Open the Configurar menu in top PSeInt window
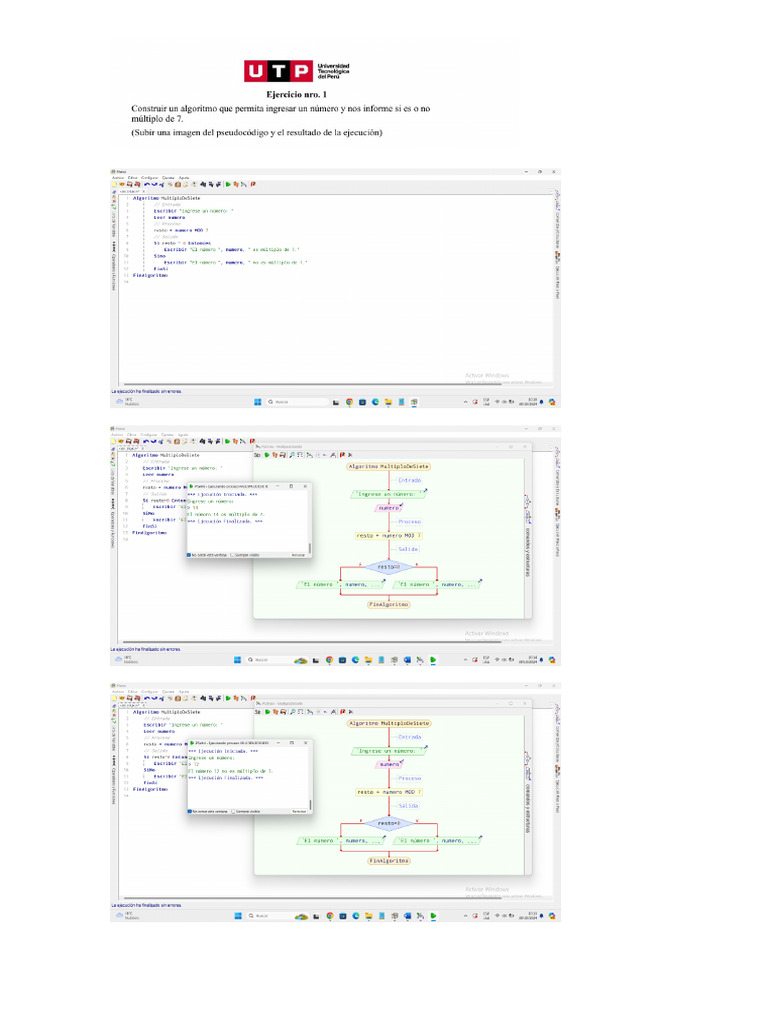 (148, 177)
